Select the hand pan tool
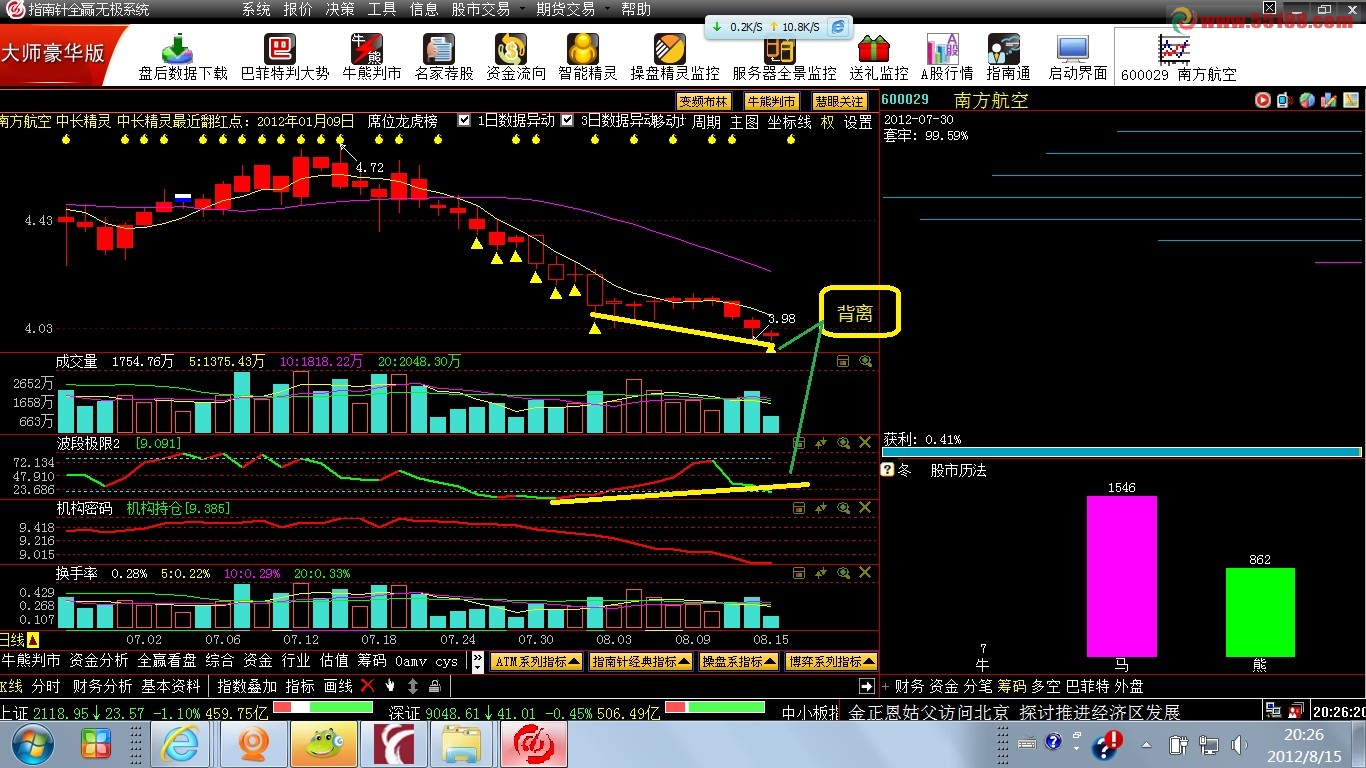 click(390, 686)
